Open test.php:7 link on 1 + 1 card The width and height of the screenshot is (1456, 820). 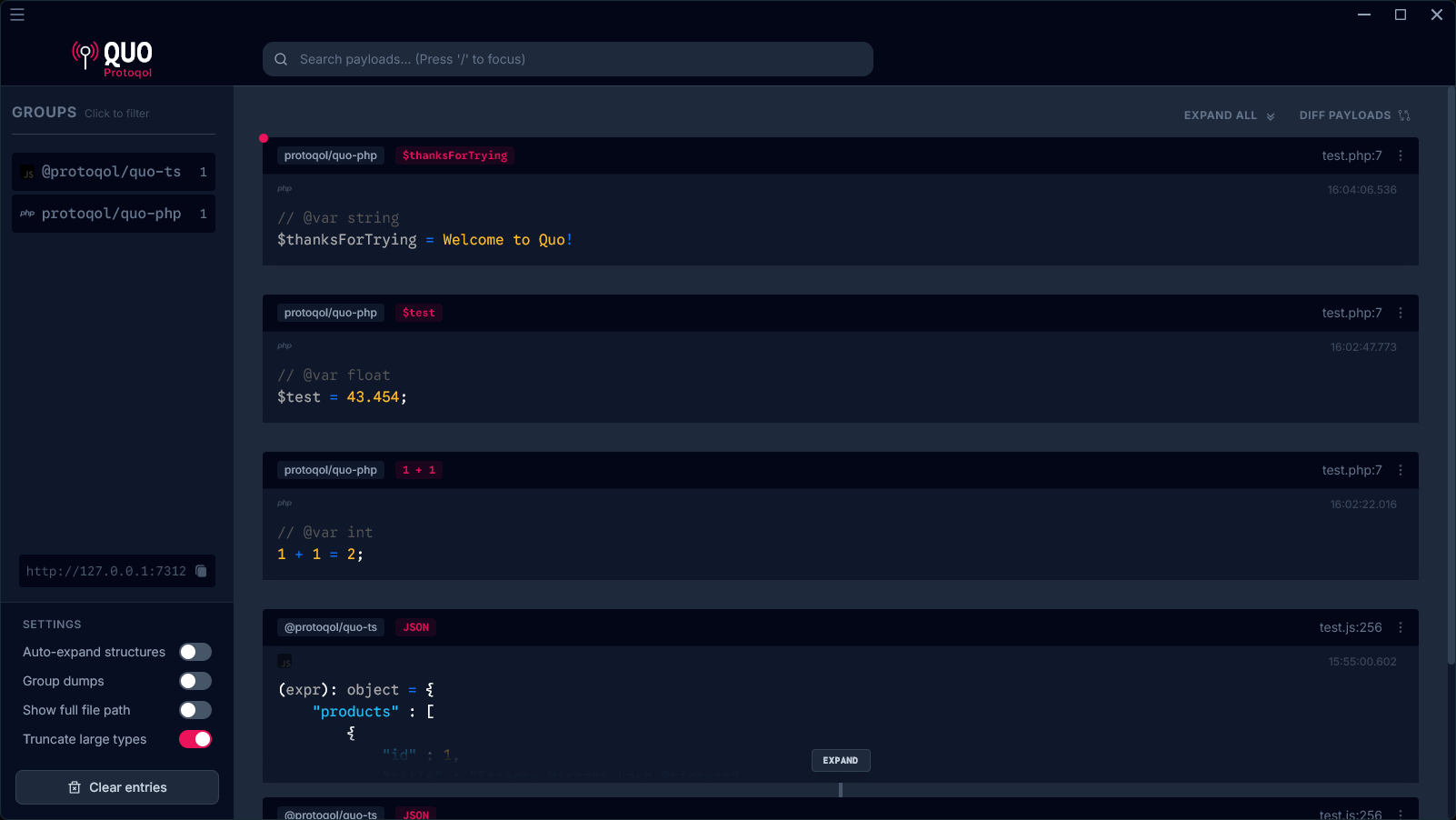tap(1351, 470)
